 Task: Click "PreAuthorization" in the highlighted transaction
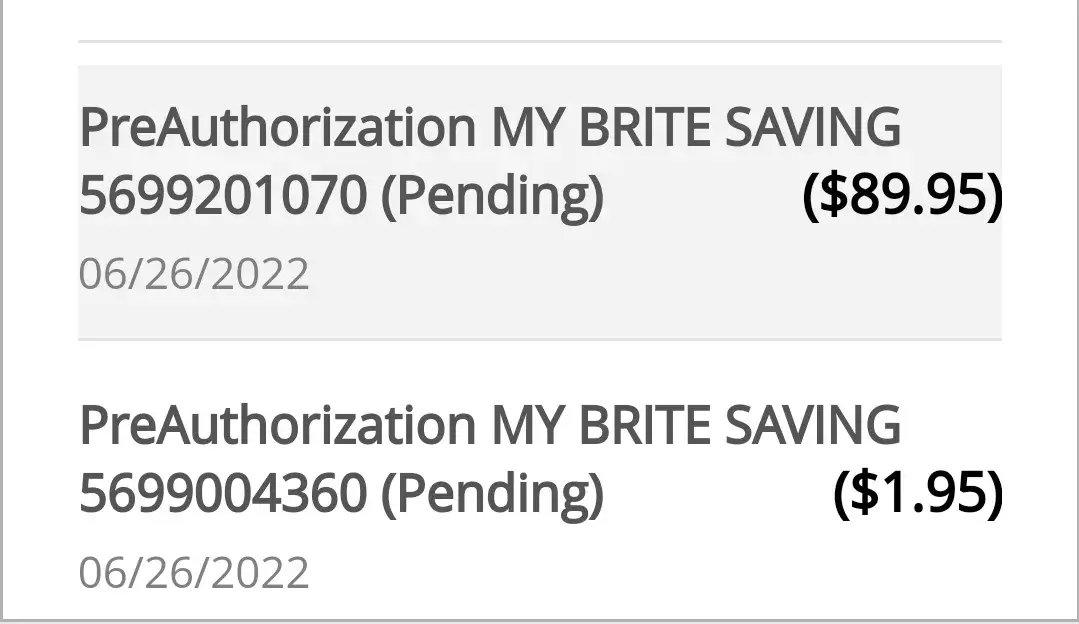tap(277, 129)
